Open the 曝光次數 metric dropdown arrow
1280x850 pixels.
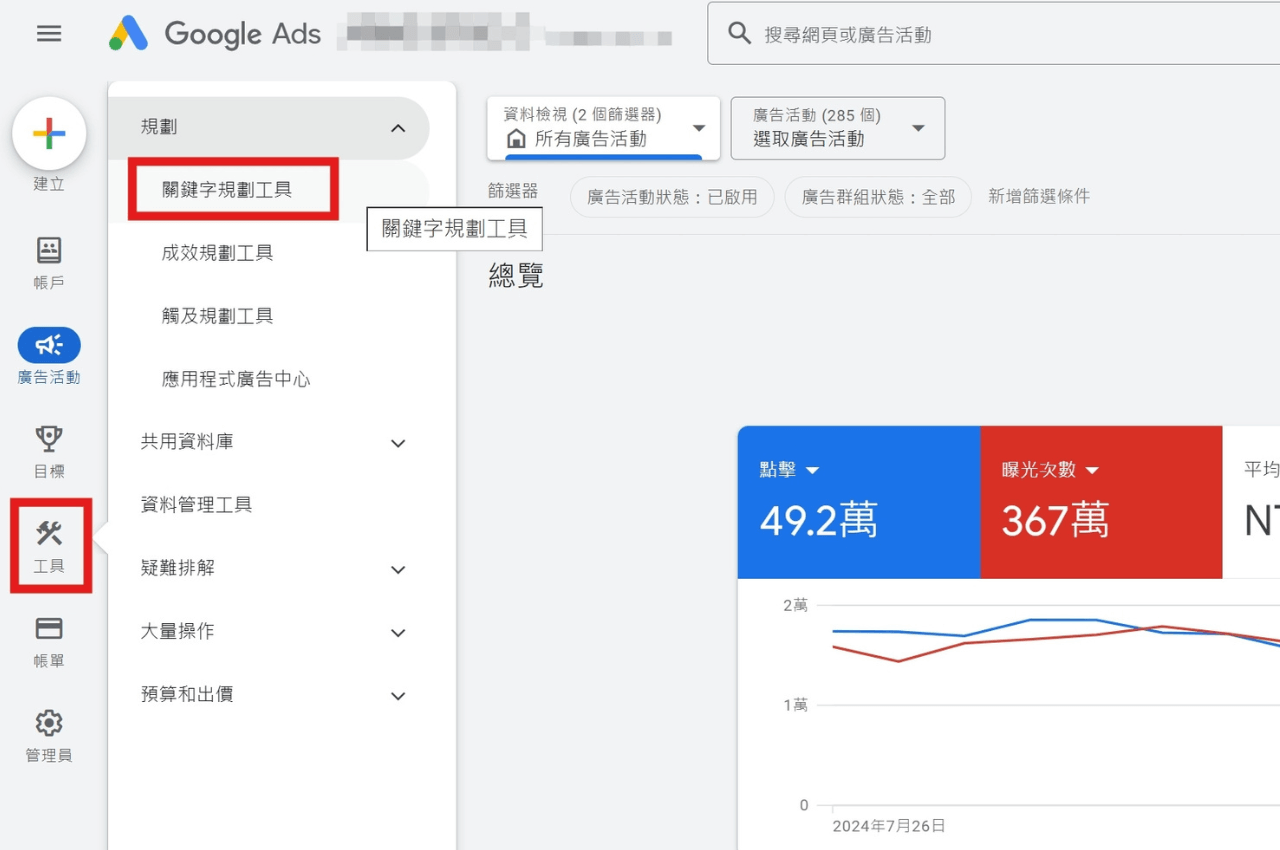[1092, 470]
